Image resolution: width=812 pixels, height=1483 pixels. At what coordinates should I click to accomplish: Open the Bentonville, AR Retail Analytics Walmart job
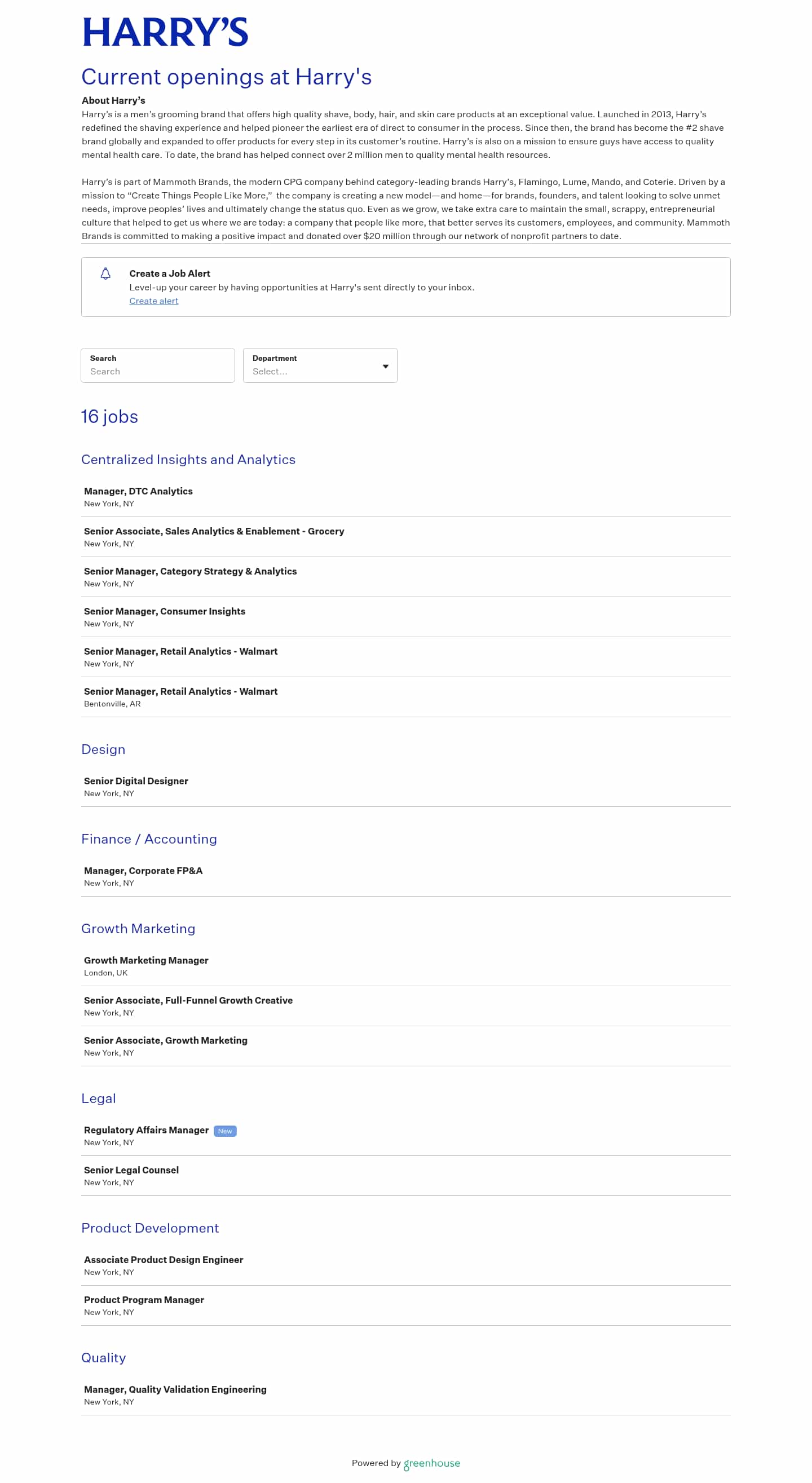(405, 697)
